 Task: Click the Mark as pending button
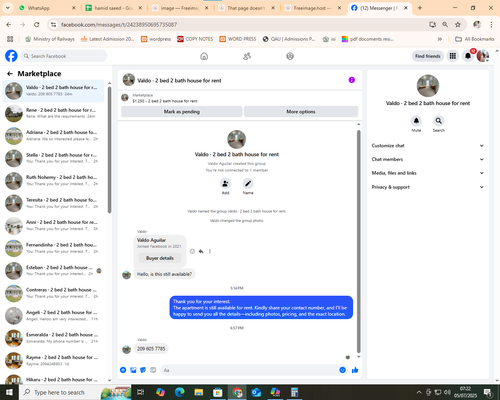coord(182,112)
